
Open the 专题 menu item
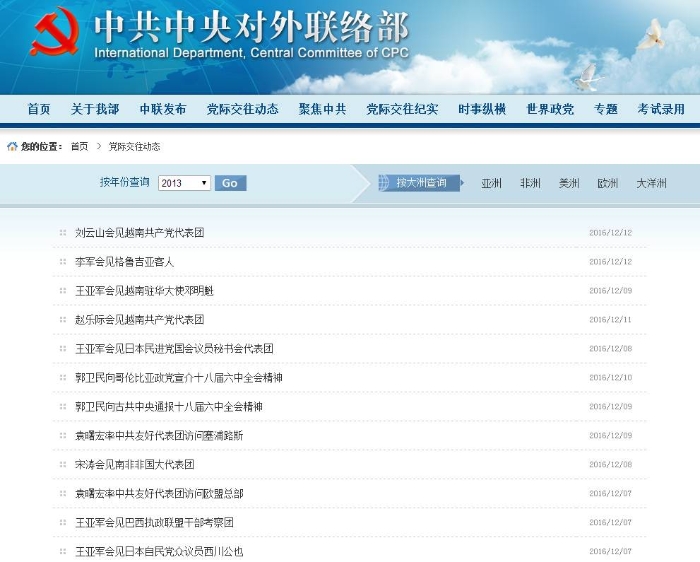coord(606,109)
